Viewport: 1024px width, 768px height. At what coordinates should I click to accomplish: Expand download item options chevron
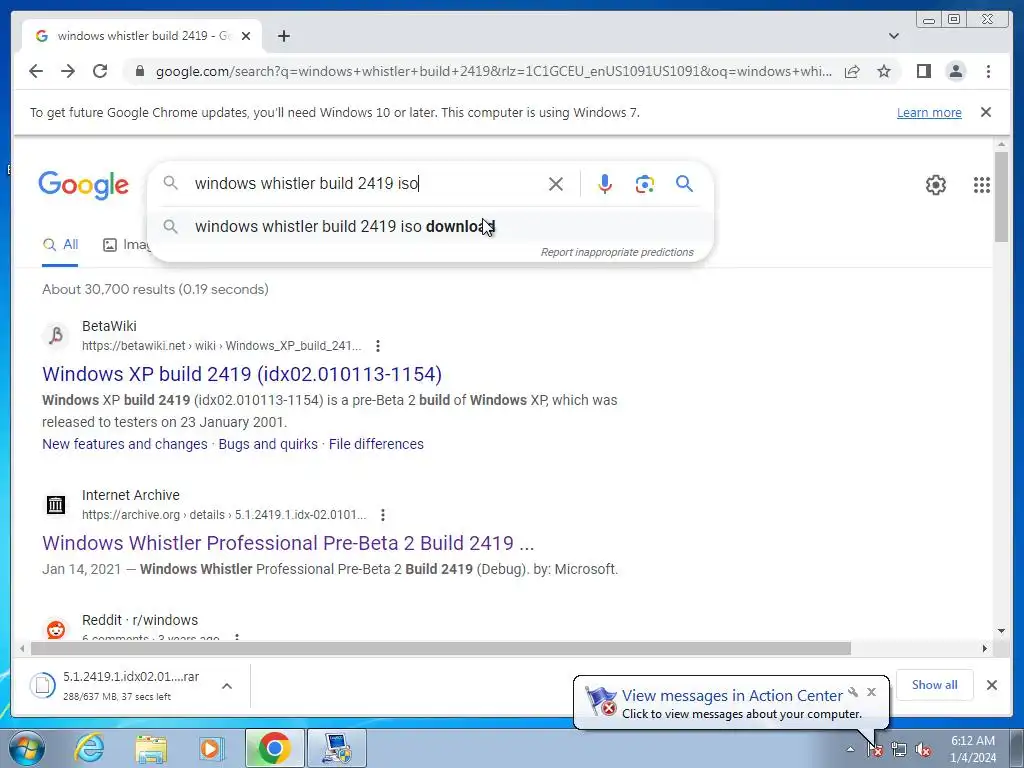227,686
